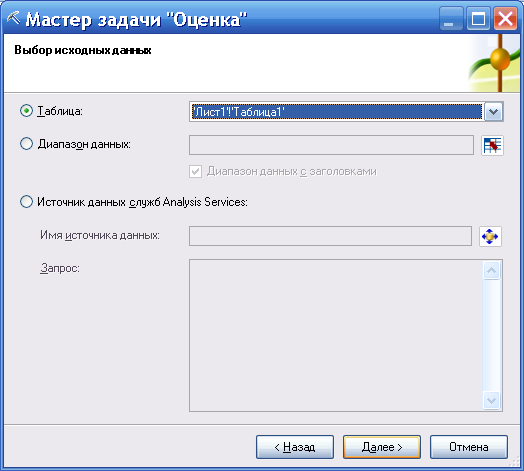Click the range selection grid icon

[x=492, y=145]
